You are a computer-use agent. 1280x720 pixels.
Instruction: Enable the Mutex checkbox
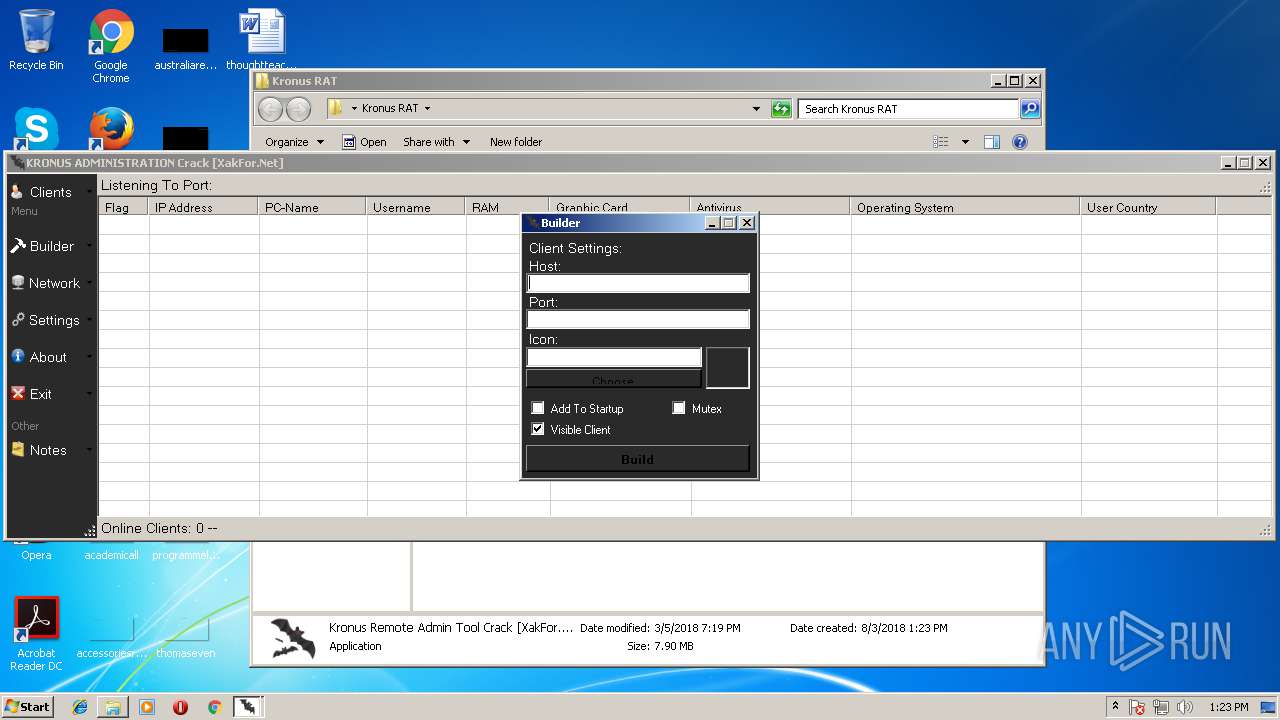(679, 408)
